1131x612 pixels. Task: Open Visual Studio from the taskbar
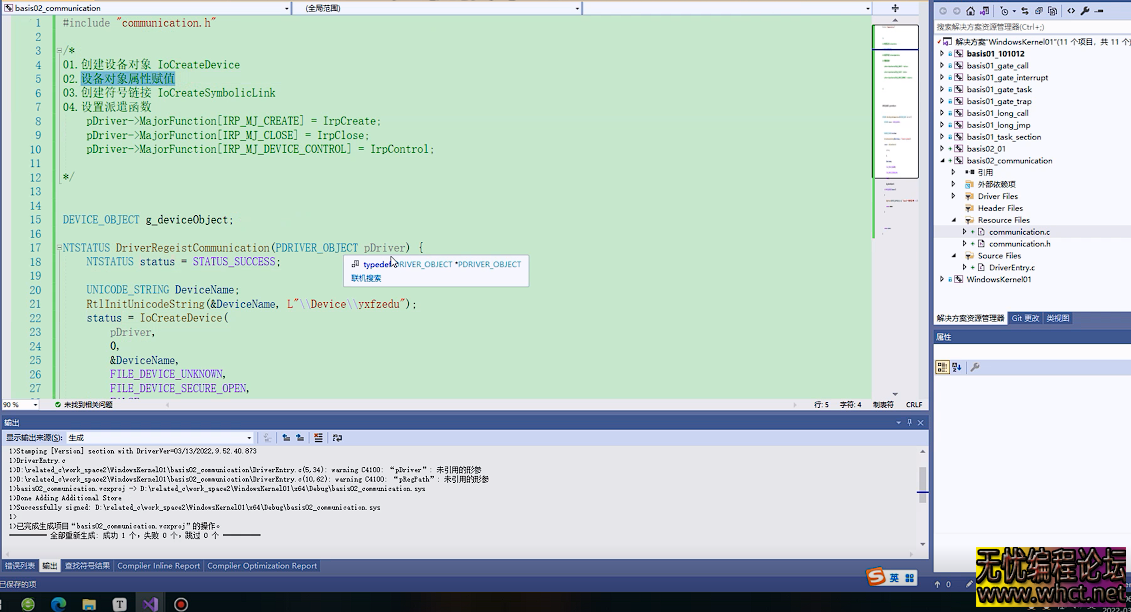click(150, 604)
